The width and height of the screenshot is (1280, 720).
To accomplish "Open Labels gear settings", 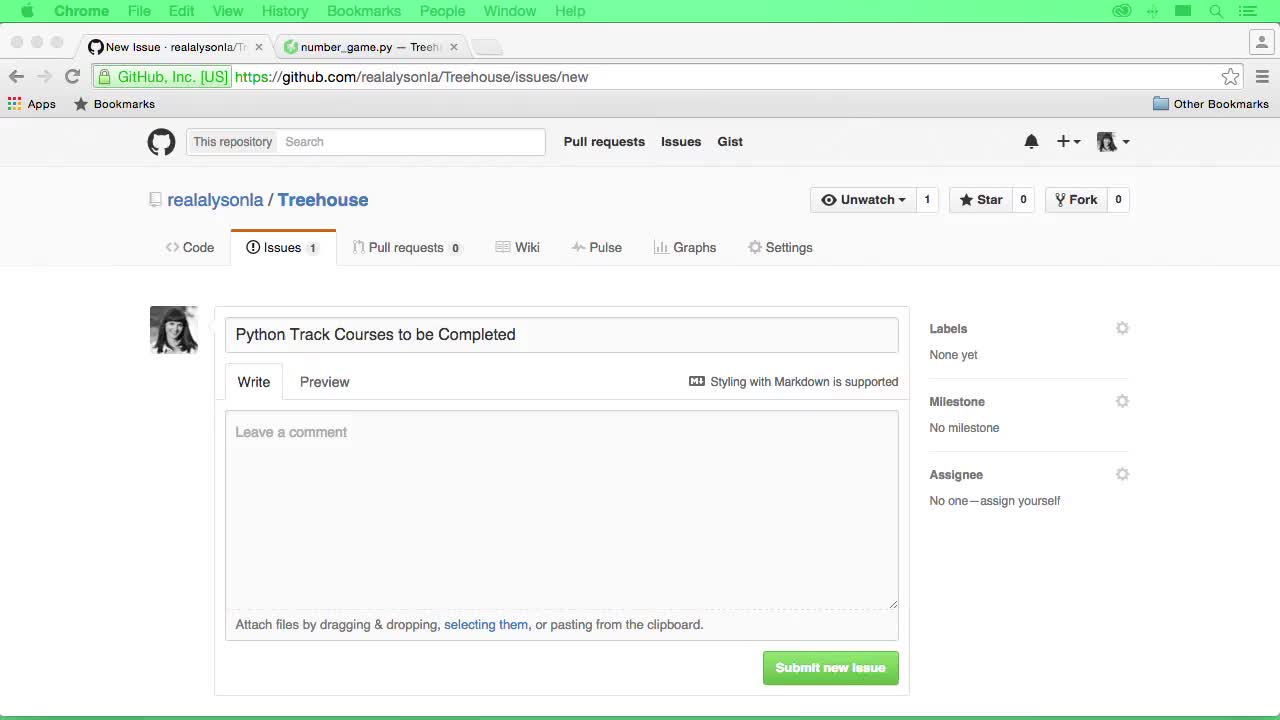I will click(1122, 328).
